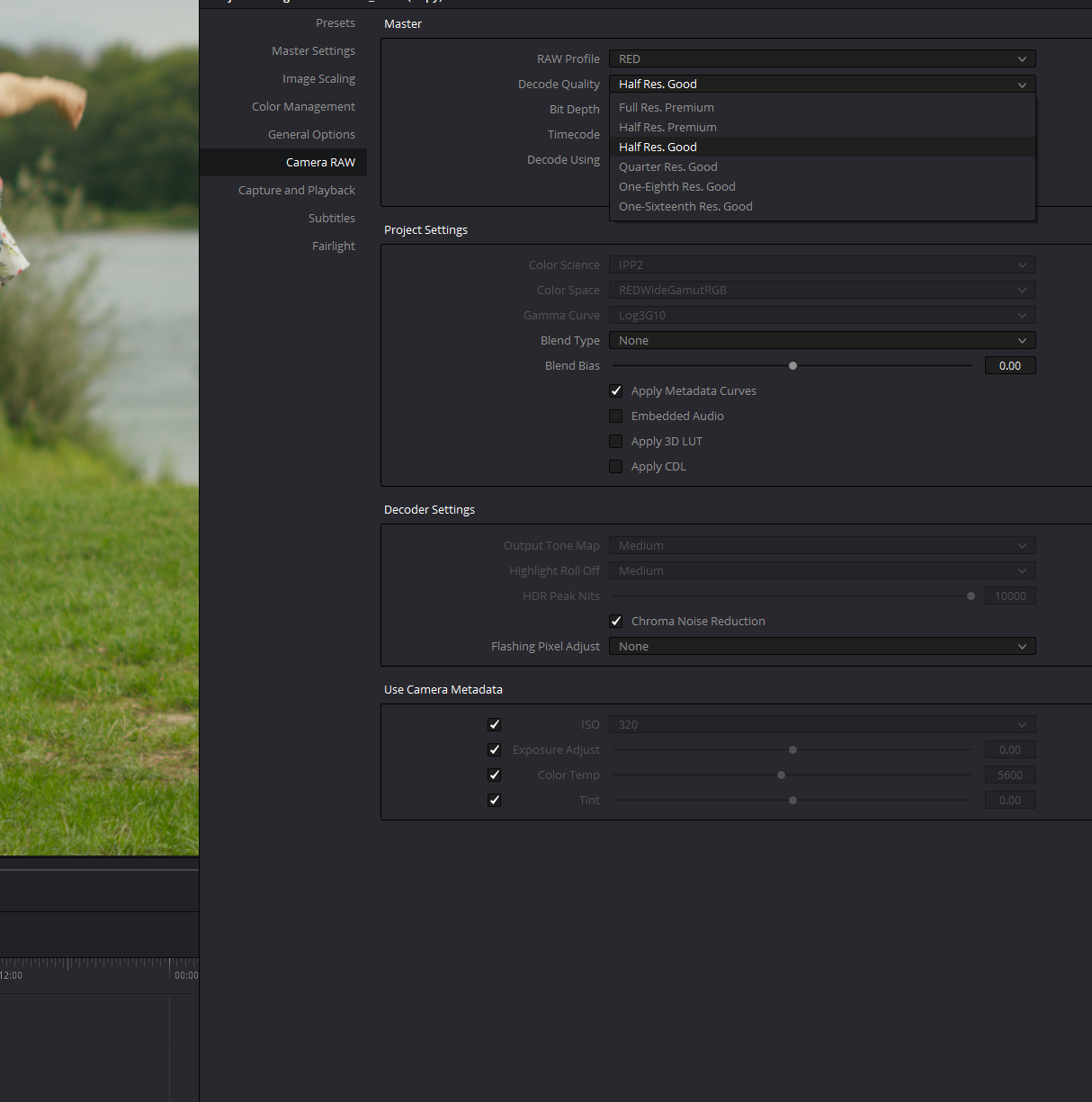Open the Gamma Curve dropdown
The width and height of the screenshot is (1092, 1102).
pos(822,315)
